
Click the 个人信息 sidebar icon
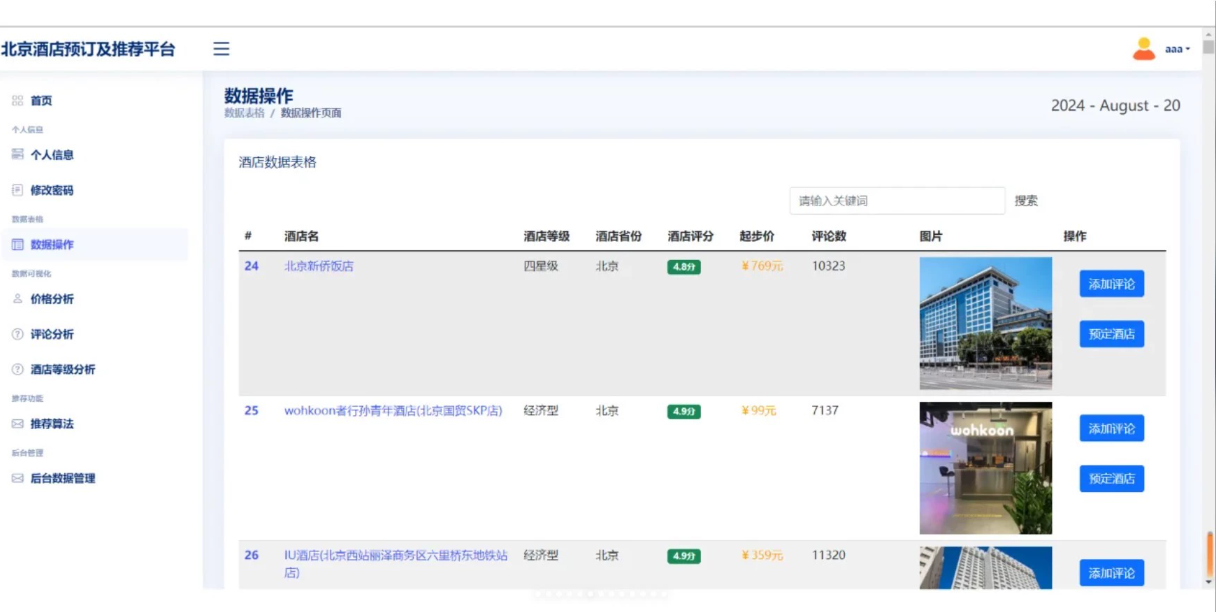[x=17, y=155]
